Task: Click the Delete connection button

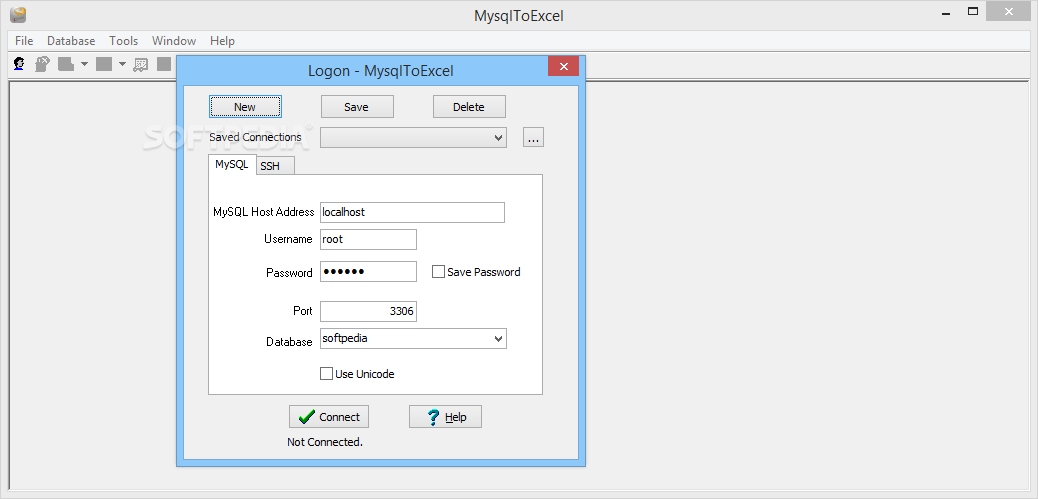Action: coord(469,107)
